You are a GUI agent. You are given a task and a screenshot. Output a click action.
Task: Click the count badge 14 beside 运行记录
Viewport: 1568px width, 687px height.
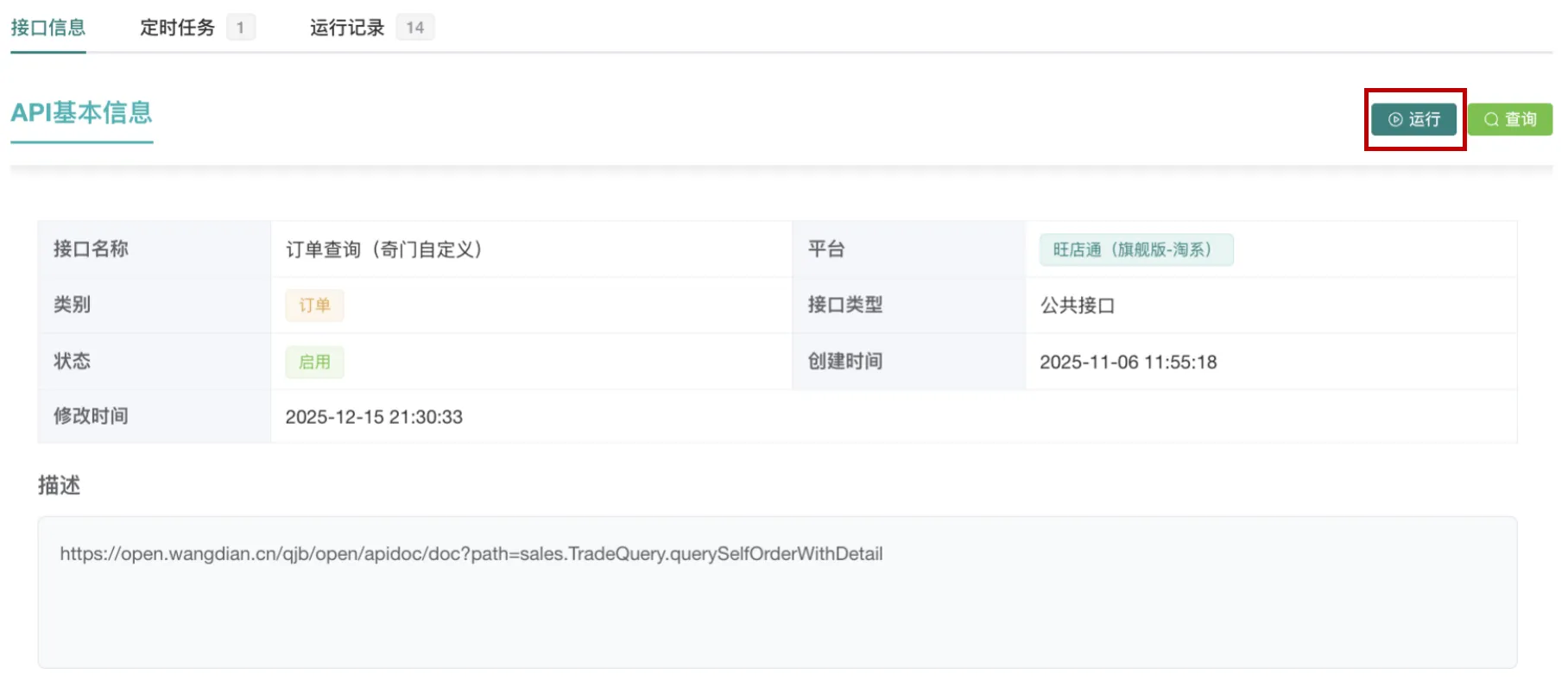pyautogui.click(x=415, y=28)
